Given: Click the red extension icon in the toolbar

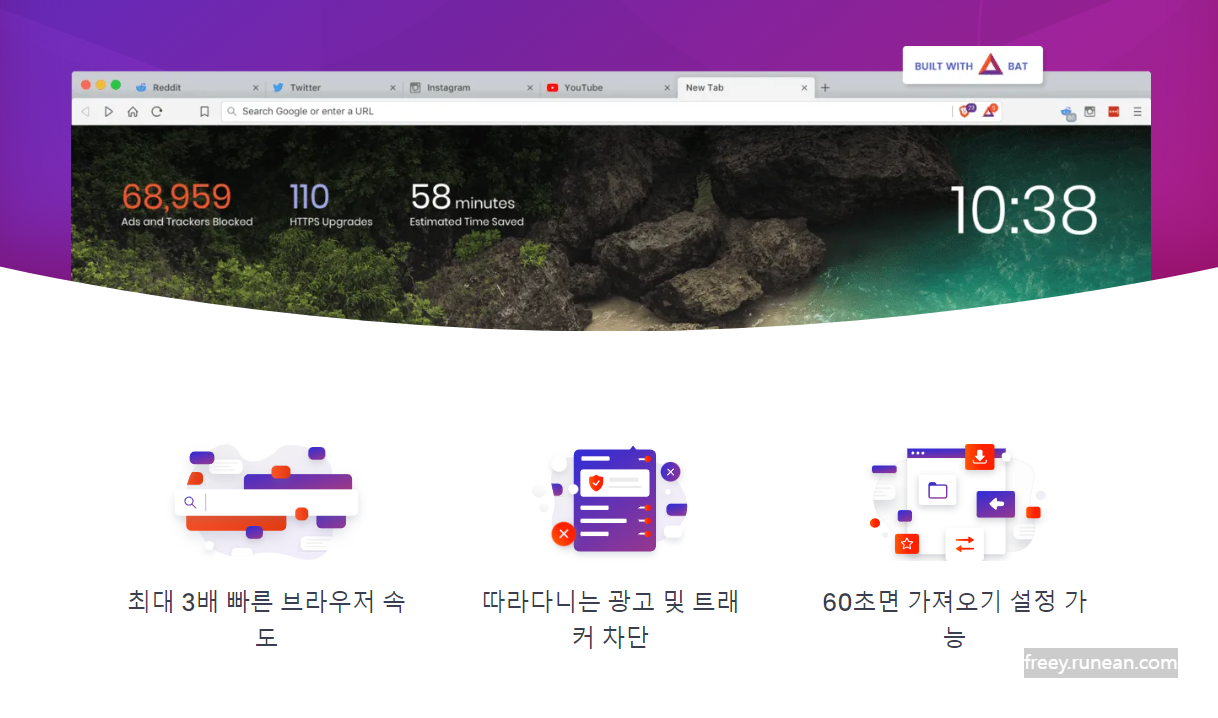Looking at the screenshot, I should [x=1113, y=111].
